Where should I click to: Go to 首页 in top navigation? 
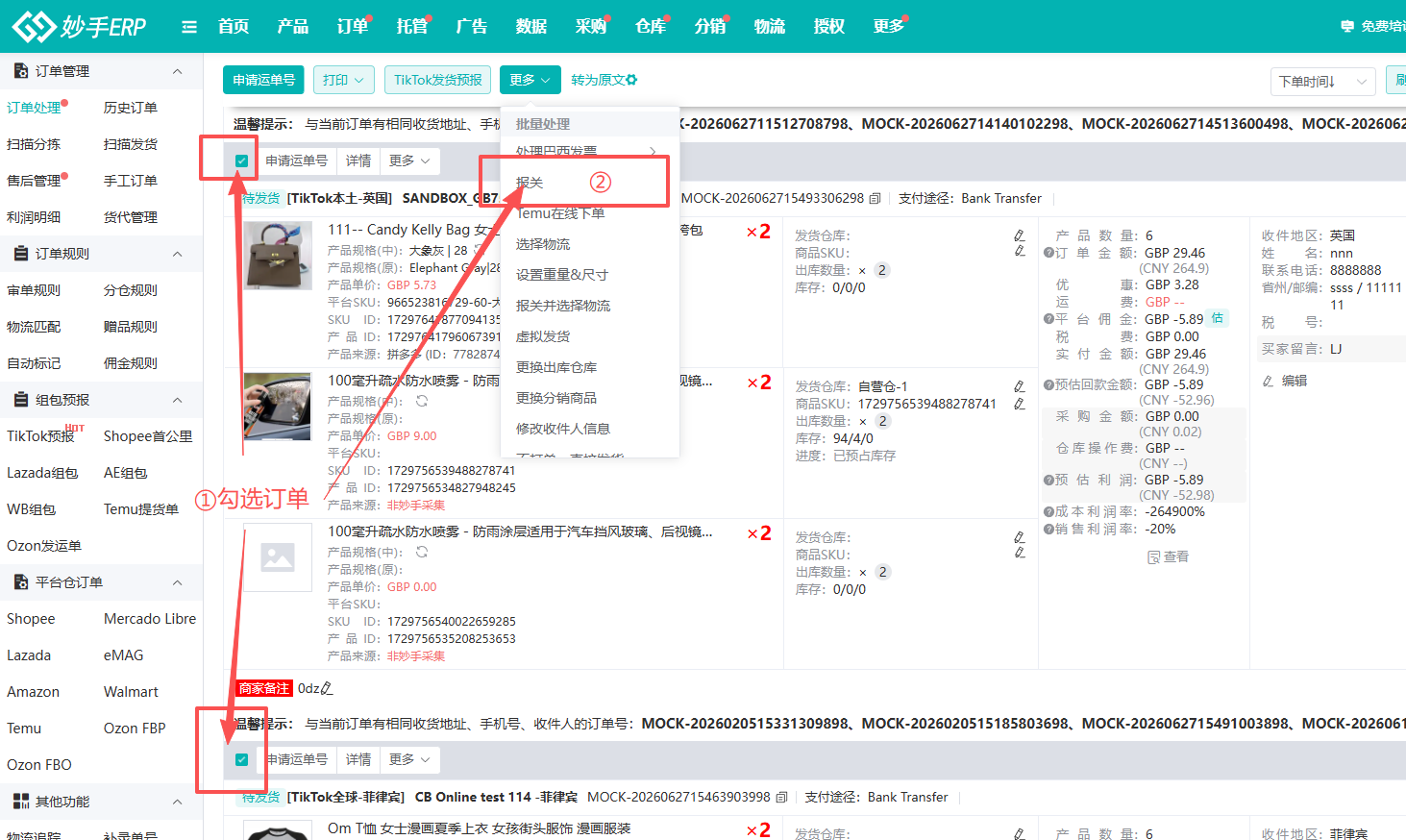tap(234, 26)
